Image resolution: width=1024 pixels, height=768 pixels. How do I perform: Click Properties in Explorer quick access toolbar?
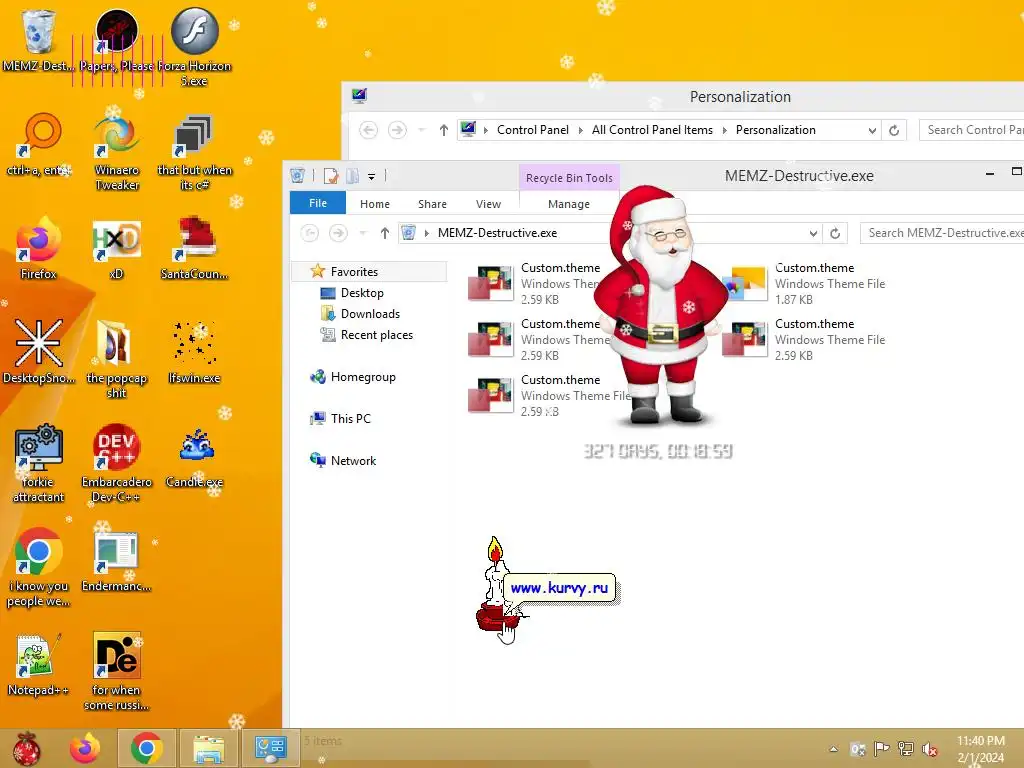coord(331,176)
